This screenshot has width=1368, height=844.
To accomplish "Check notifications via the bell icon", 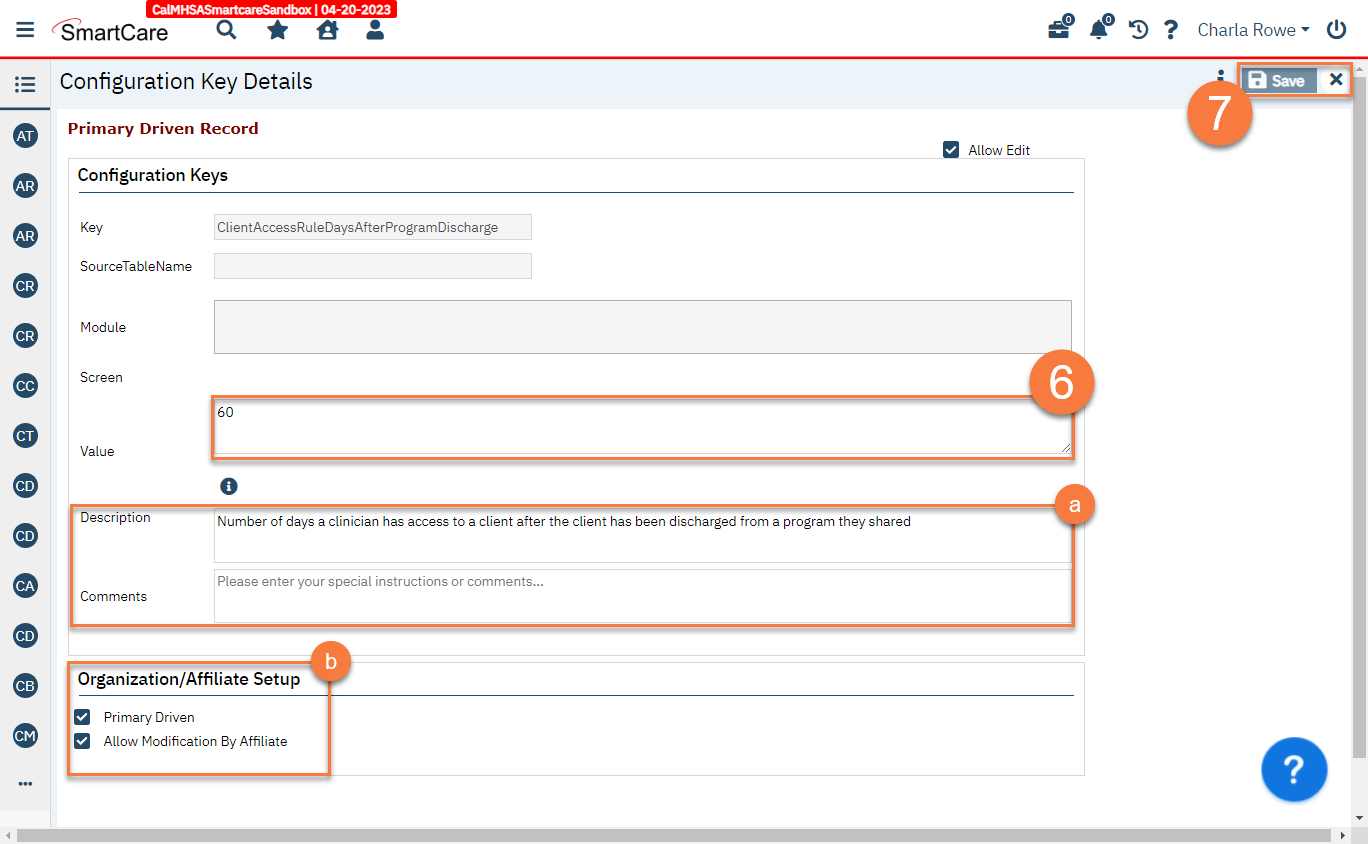I will coord(1098,30).
